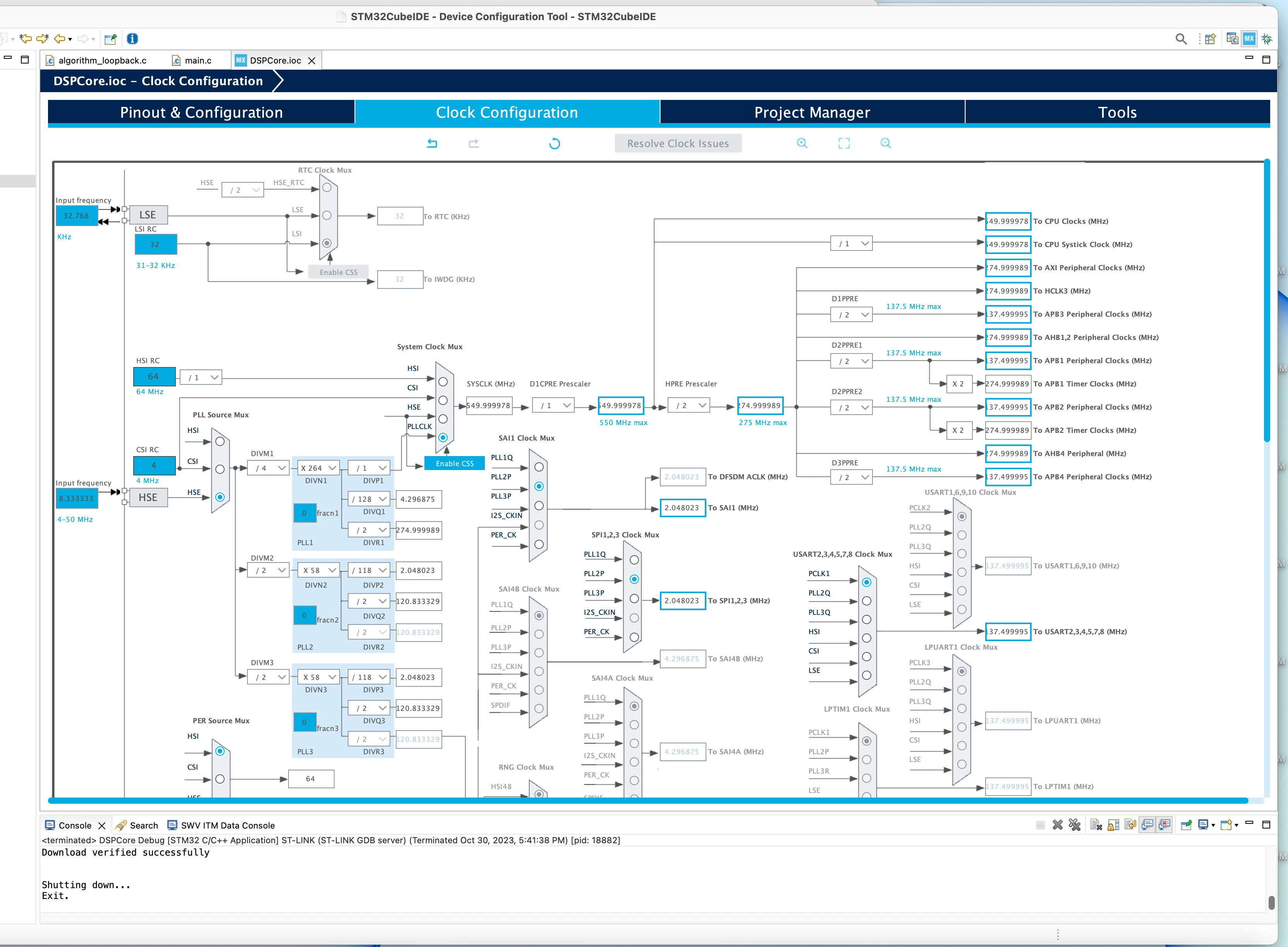Remove the terminated launch from console
The height and width of the screenshot is (947, 1288).
pos(1058,825)
